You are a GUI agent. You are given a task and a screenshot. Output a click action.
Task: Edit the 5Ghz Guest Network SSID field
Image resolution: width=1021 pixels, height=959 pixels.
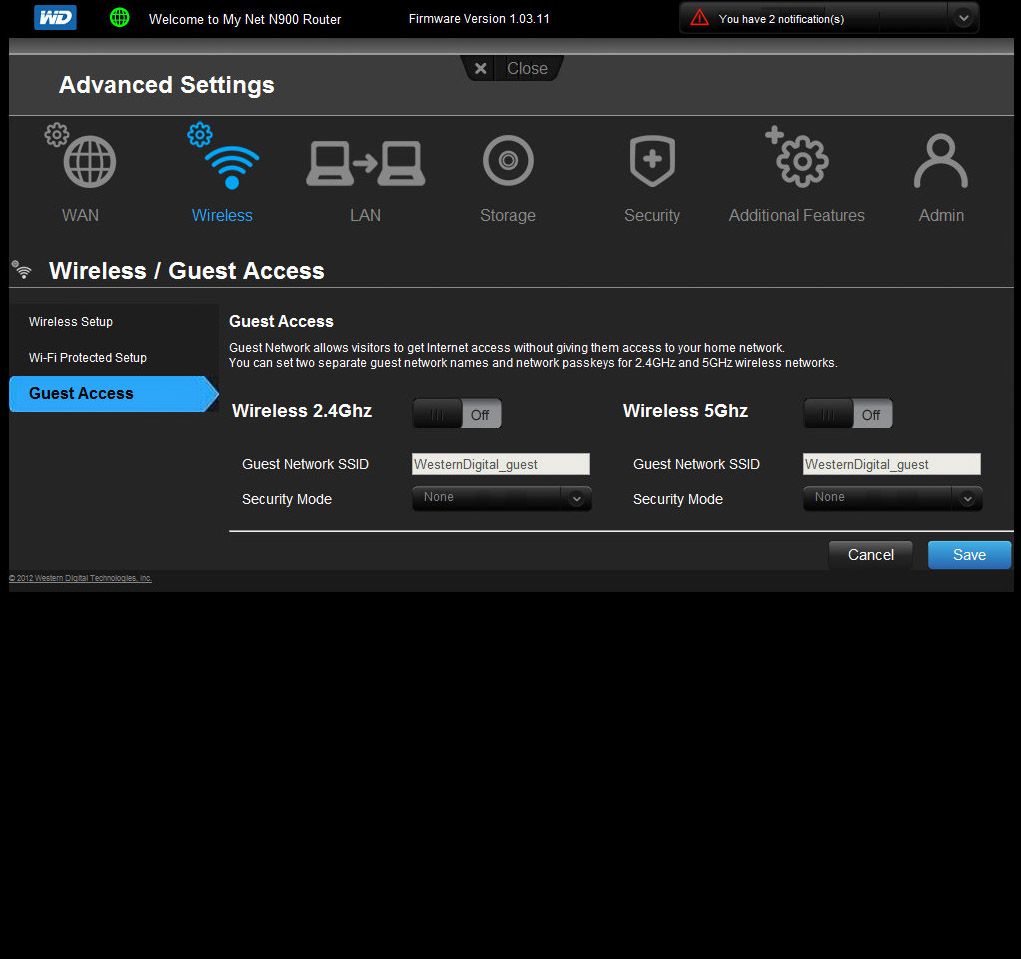point(891,464)
